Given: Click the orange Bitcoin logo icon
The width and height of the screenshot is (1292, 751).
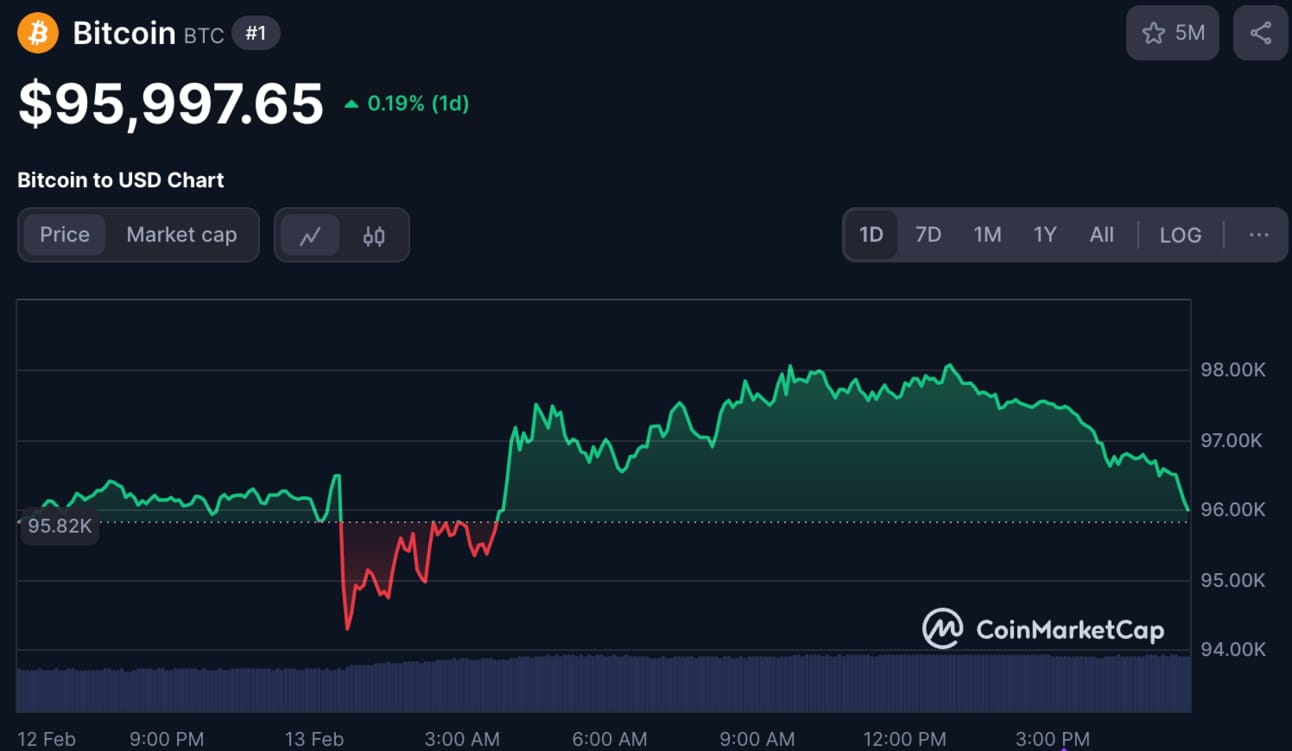Looking at the screenshot, I should coord(38,33).
